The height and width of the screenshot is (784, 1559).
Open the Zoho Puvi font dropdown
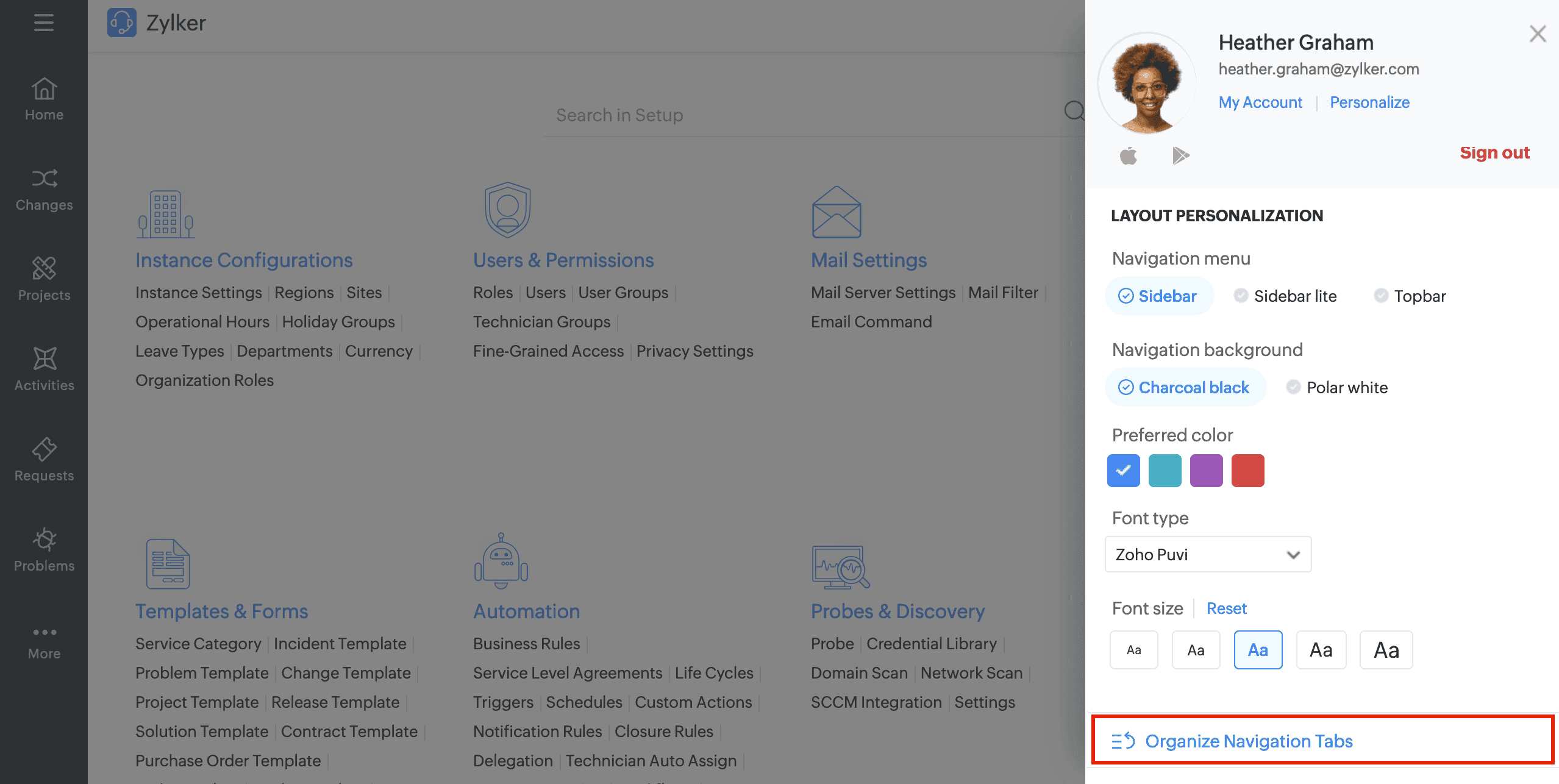coord(1207,554)
